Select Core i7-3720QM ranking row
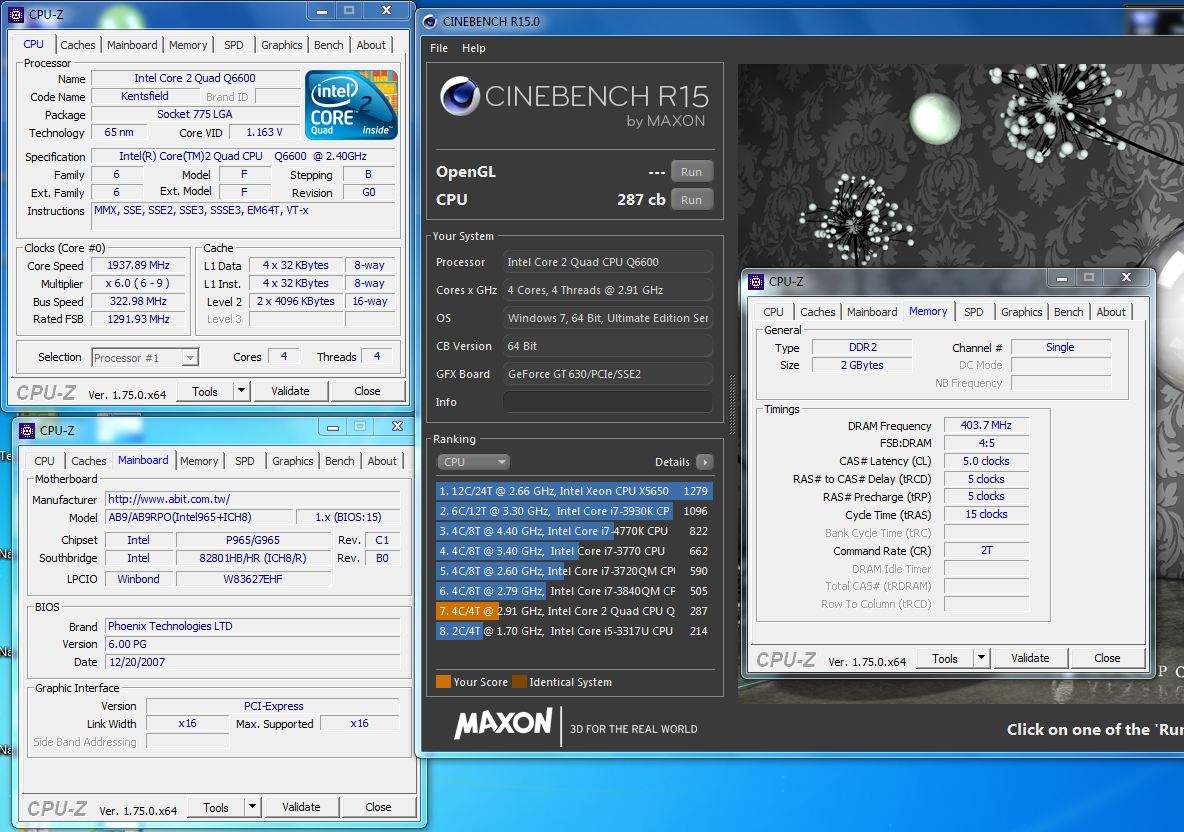 574,571
